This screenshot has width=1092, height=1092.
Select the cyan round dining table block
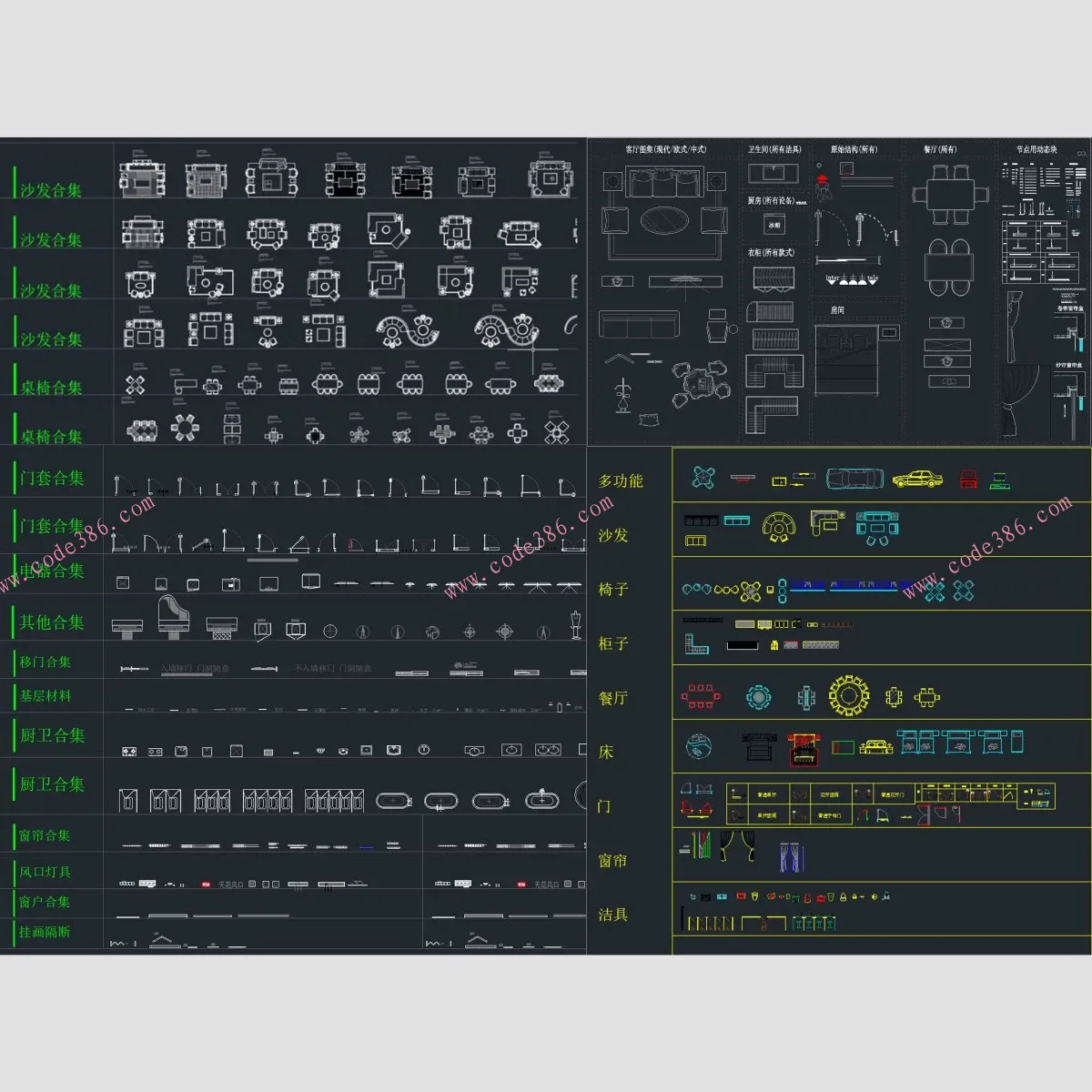[x=758, y=697]
